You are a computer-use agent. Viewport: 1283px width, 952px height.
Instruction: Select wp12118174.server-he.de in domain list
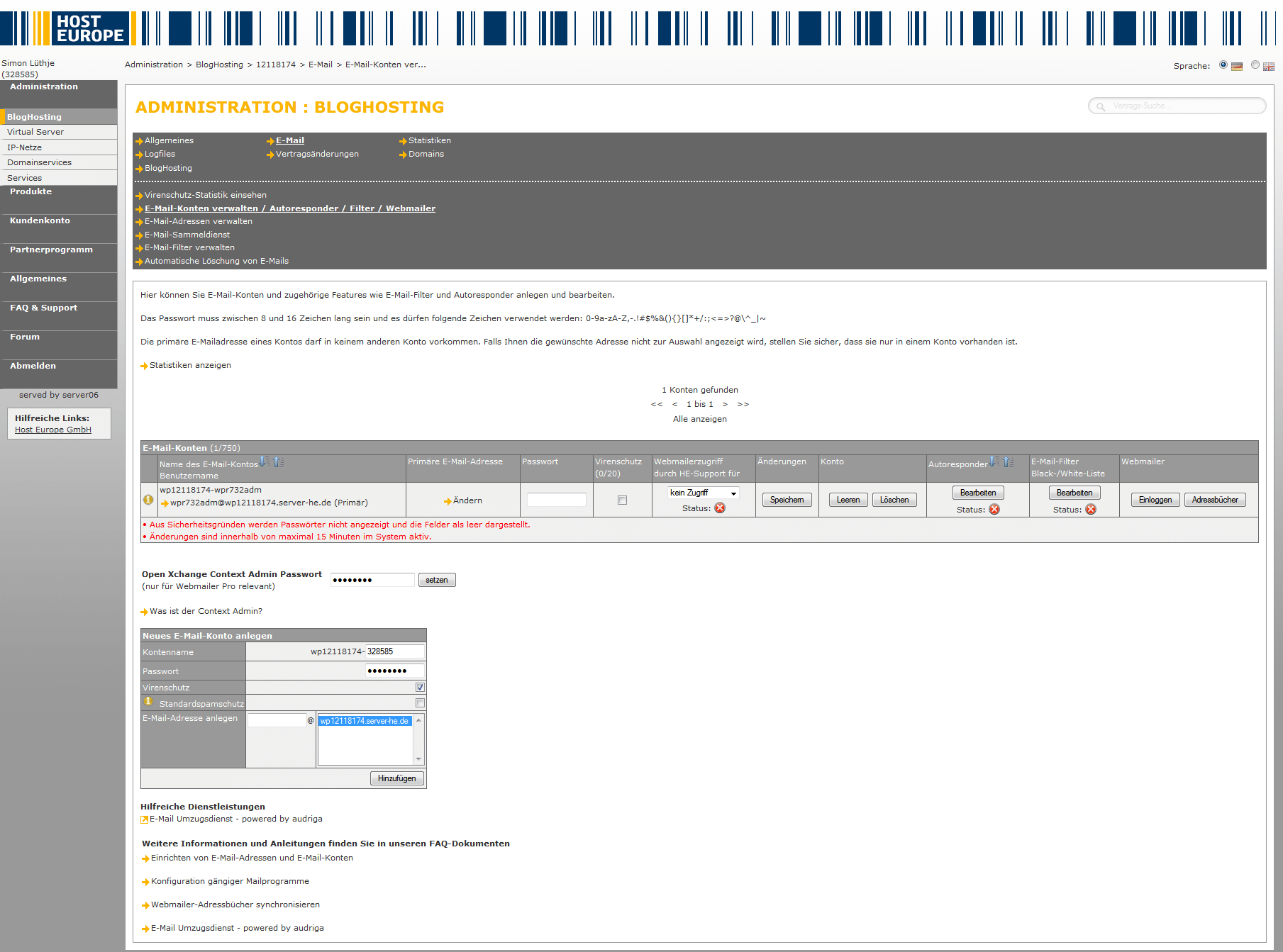(x=365, y=721)
